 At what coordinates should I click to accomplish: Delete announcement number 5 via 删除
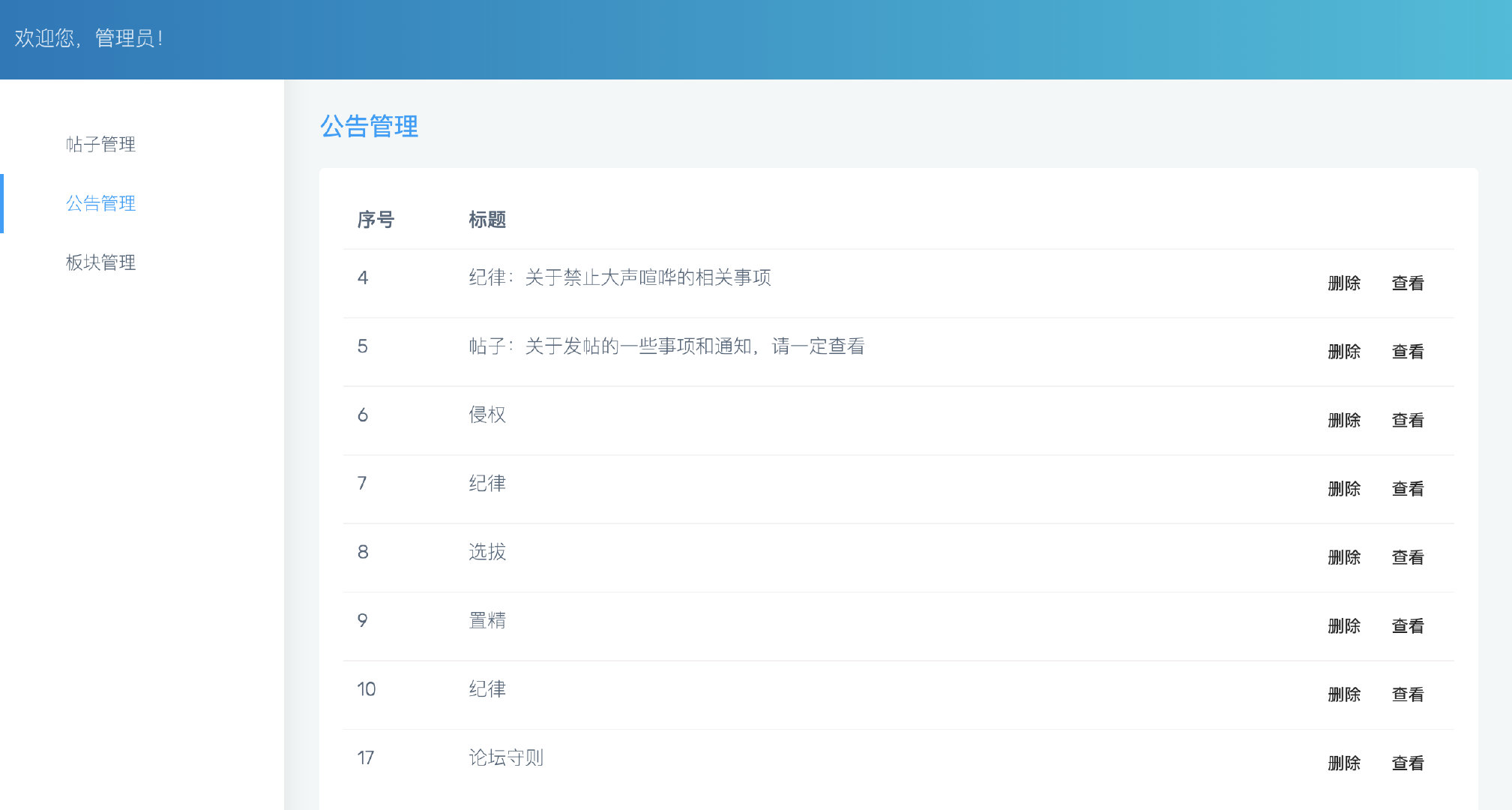(x=1344, y=352)
